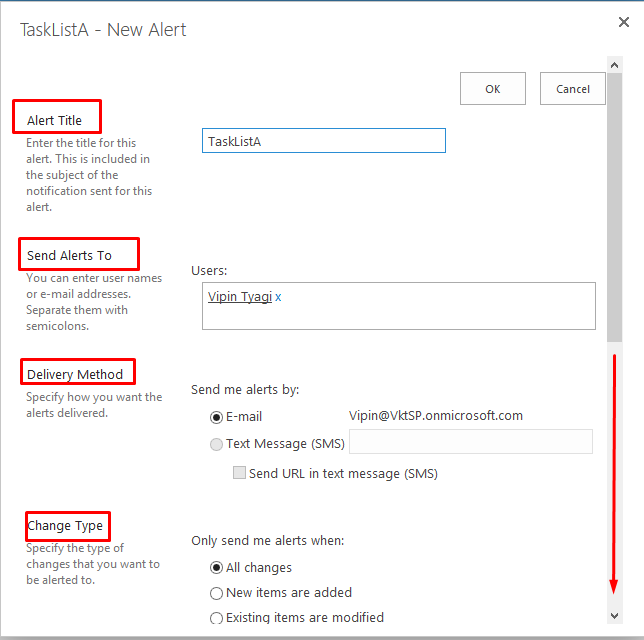Close the New Alert dialog
The width and height of the screenshot is (644, 640).
click(x=625, y=22)
